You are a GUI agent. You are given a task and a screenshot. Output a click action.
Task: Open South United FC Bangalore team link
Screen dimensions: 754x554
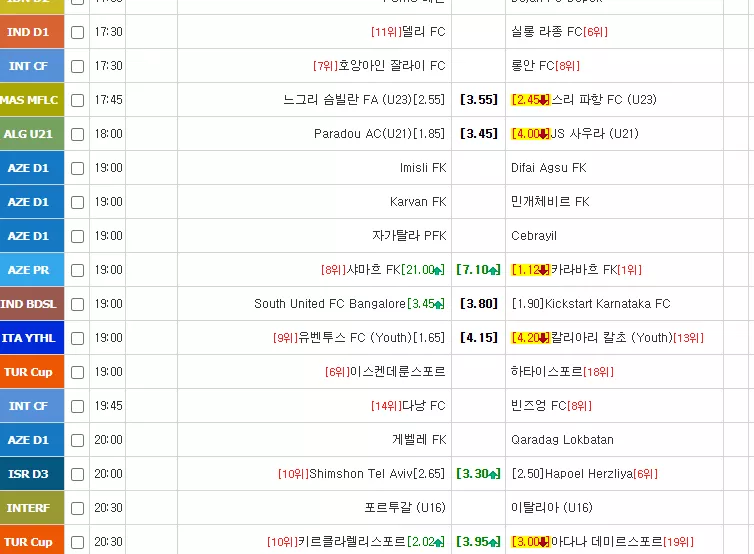(330, 304)
